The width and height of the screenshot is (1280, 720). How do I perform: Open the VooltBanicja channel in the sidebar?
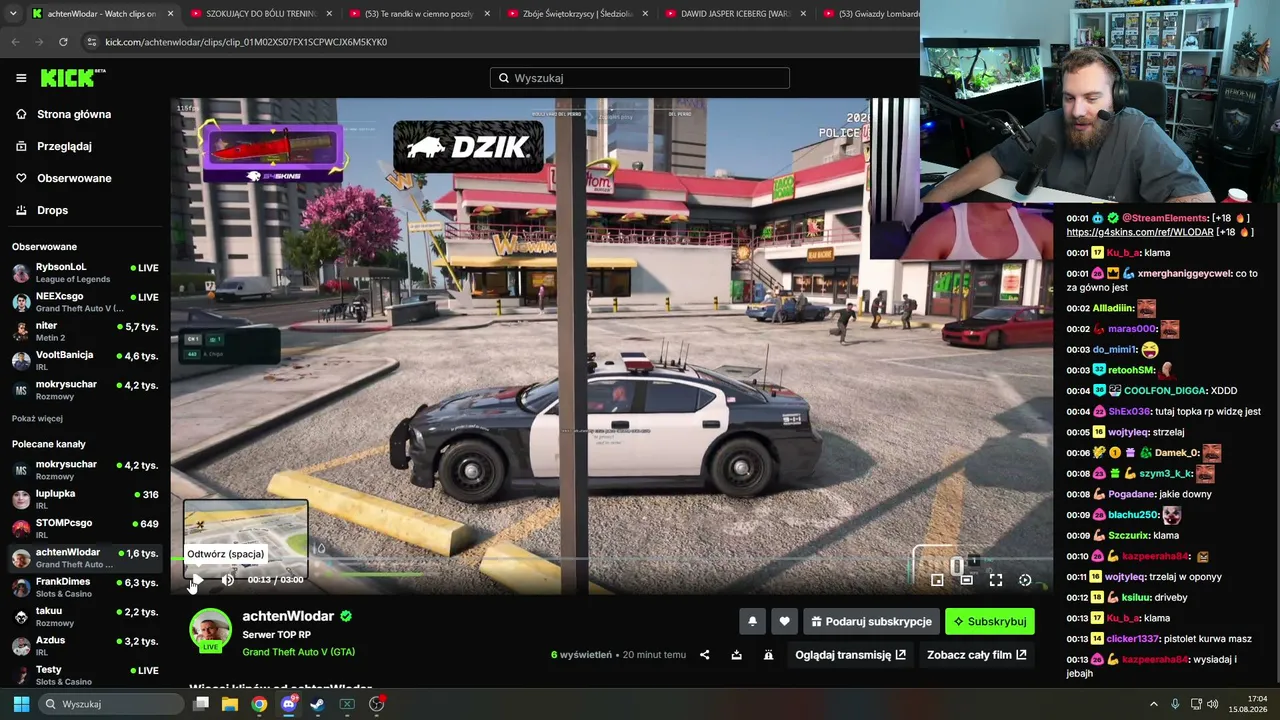coord(85,360)
